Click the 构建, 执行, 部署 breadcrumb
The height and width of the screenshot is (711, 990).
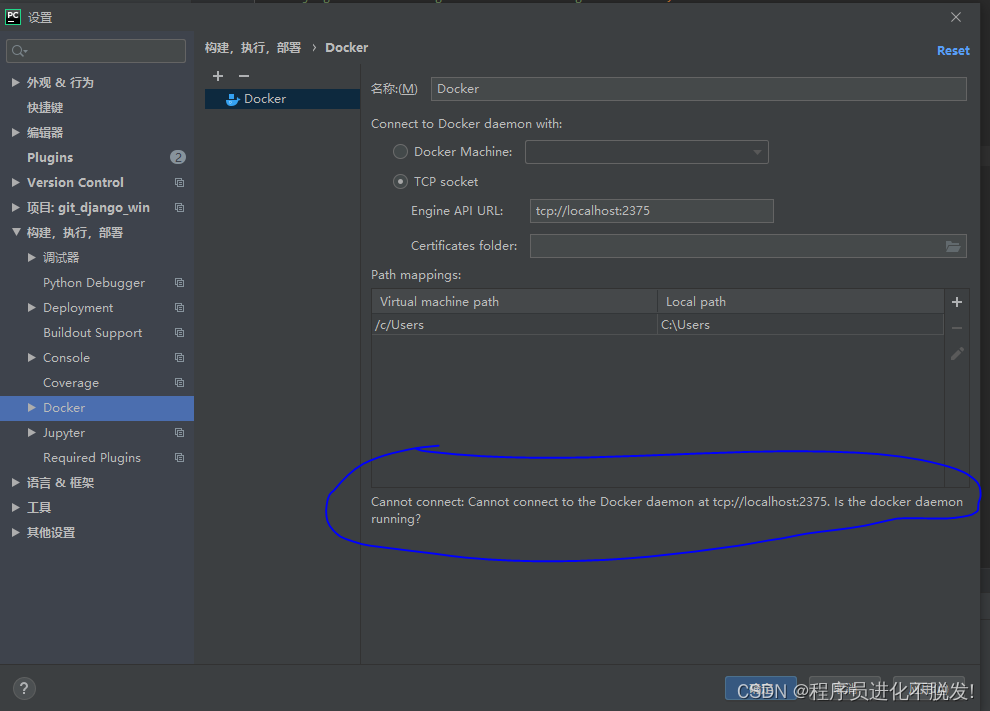pyautogui.click(x=253, y=48)
